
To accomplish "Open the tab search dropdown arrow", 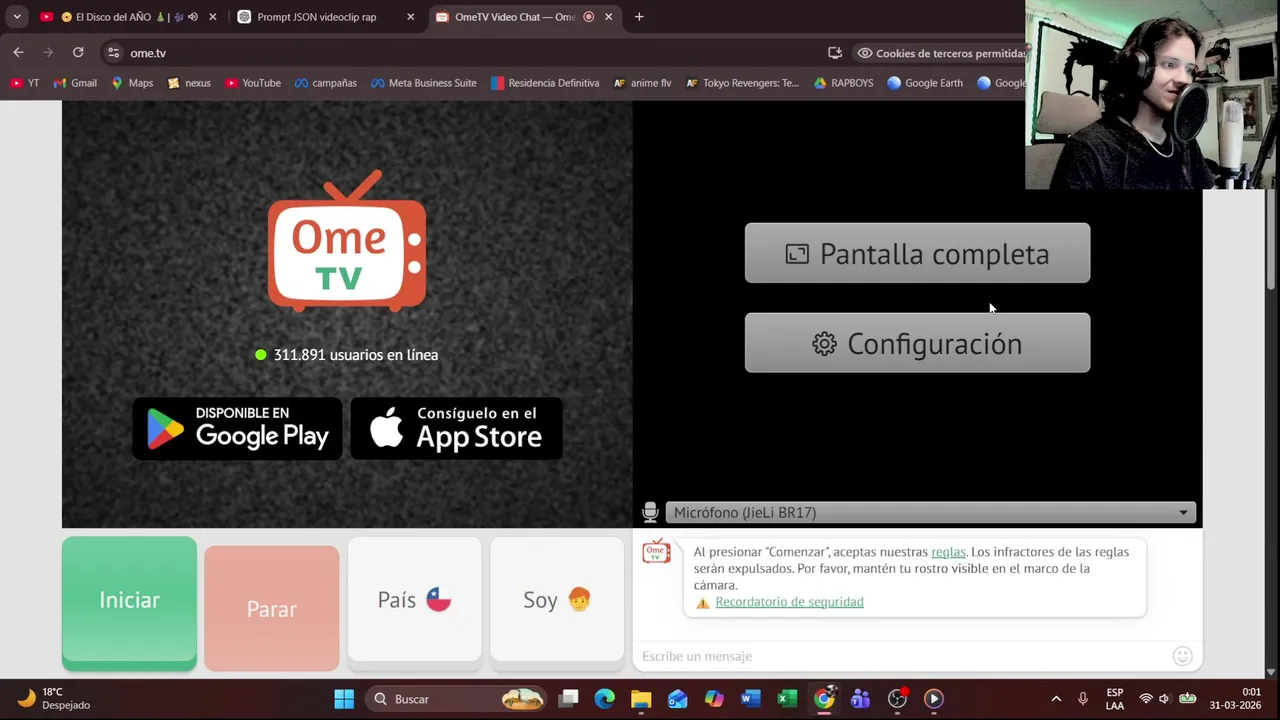I will point(17,17).
